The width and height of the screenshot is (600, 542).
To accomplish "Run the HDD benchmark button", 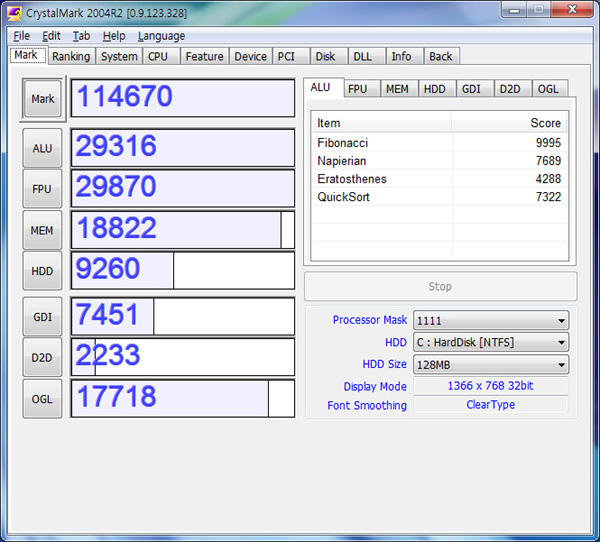I will click(x=42, y=271).
